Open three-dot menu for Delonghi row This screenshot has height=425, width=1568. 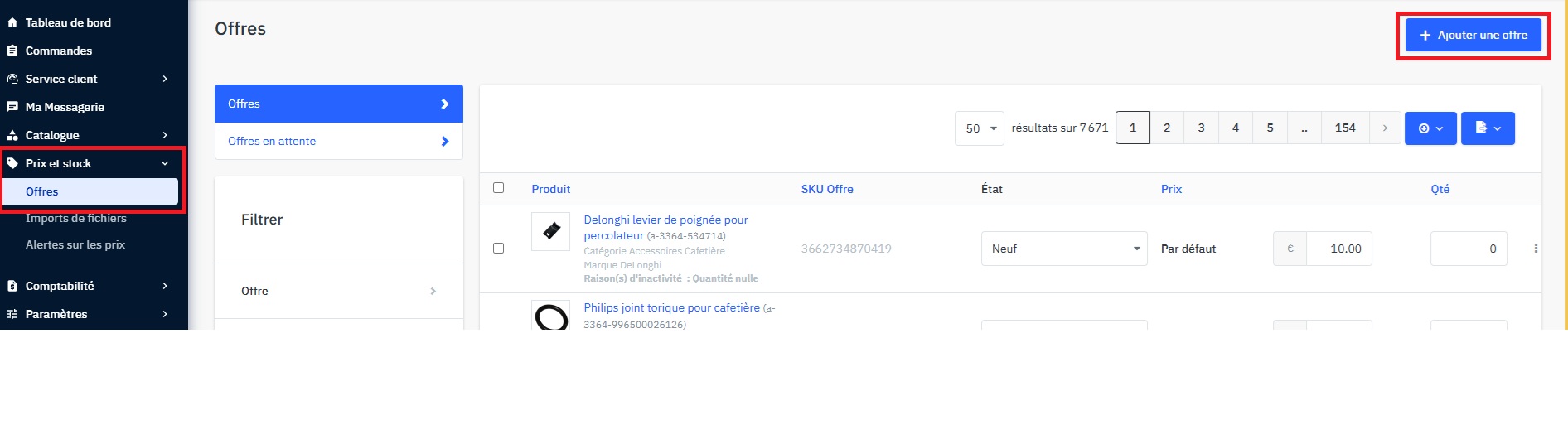tap(1535, 249)
